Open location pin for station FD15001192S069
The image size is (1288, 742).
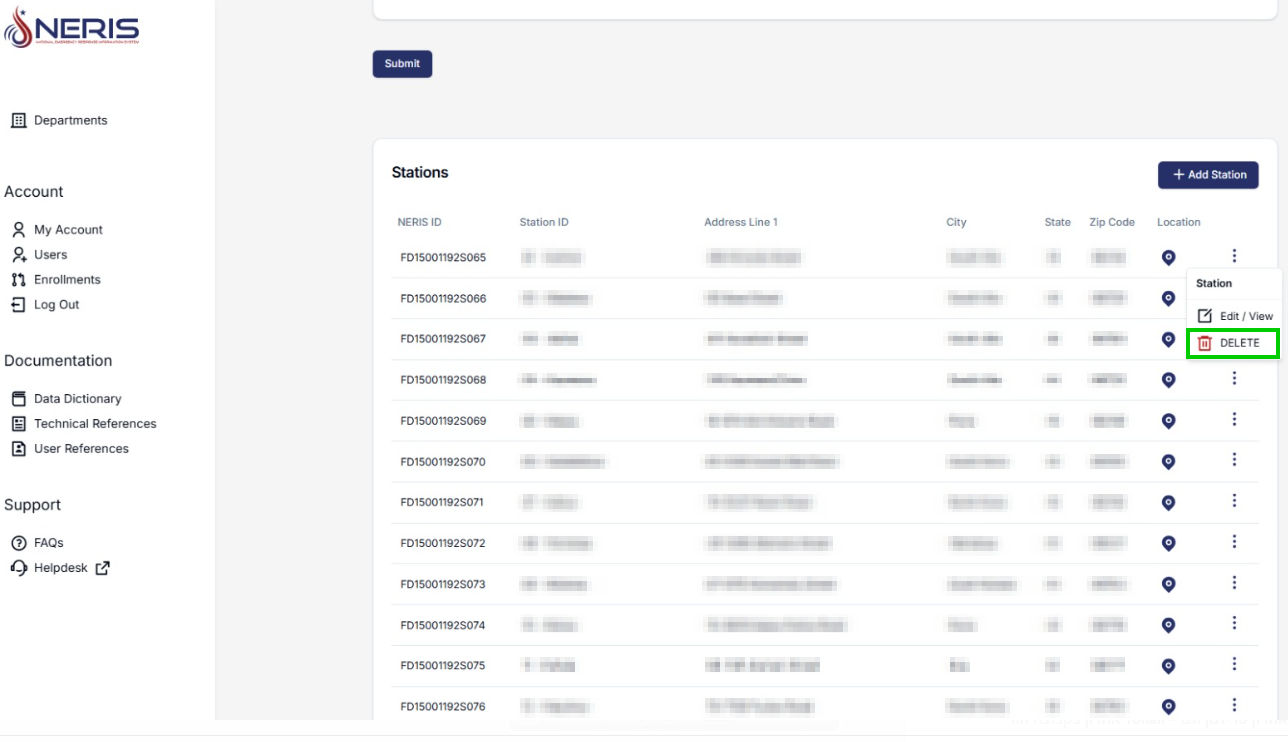click(x=1168, y=421)
